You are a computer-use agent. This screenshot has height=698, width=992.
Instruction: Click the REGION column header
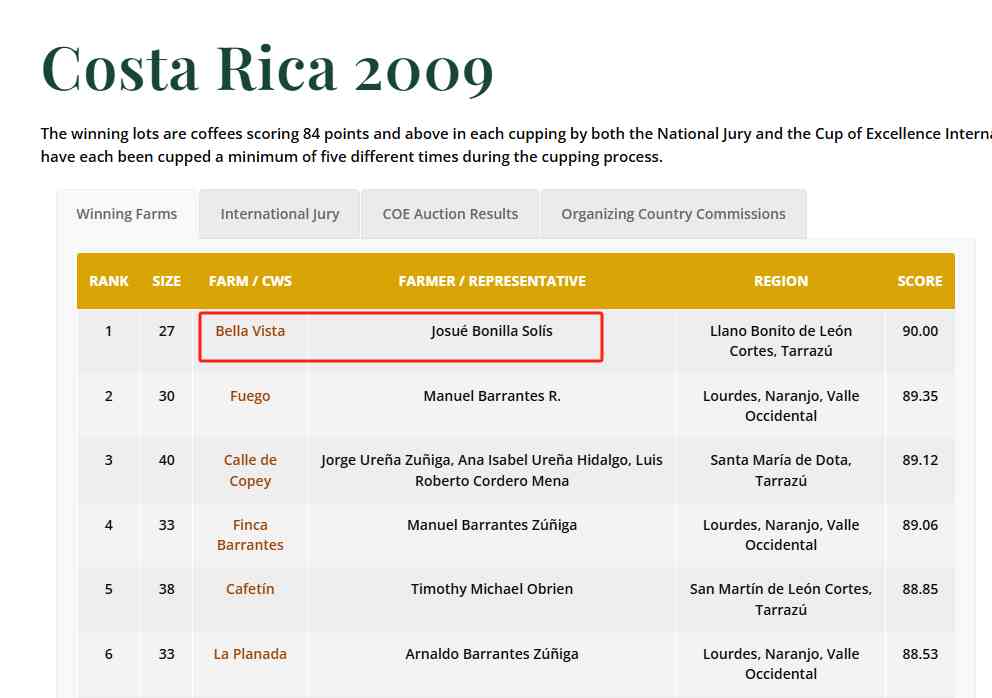(781, 281)
